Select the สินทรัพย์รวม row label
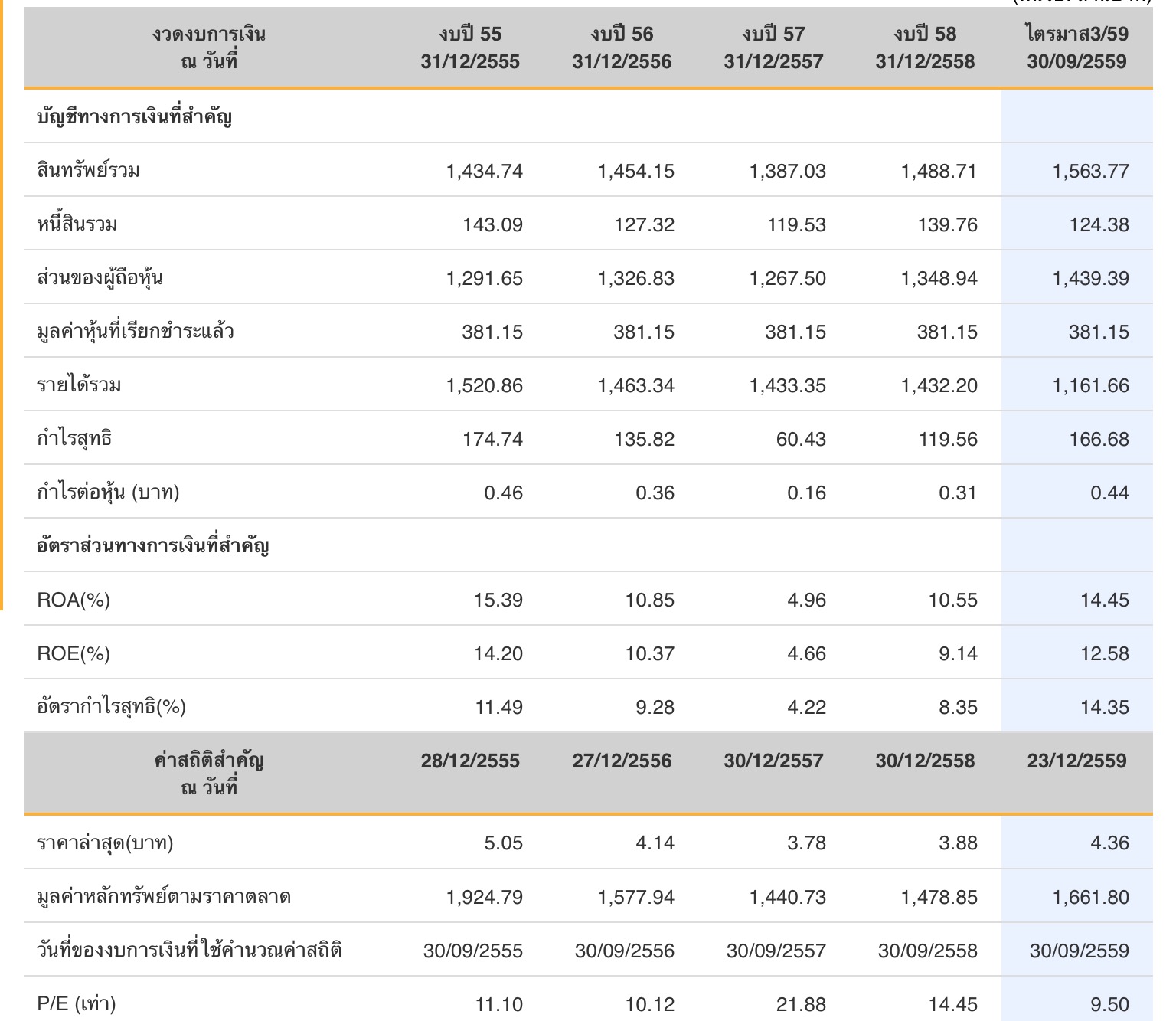Viewport: 1176px width, 1021px height. tap(88, 170)
